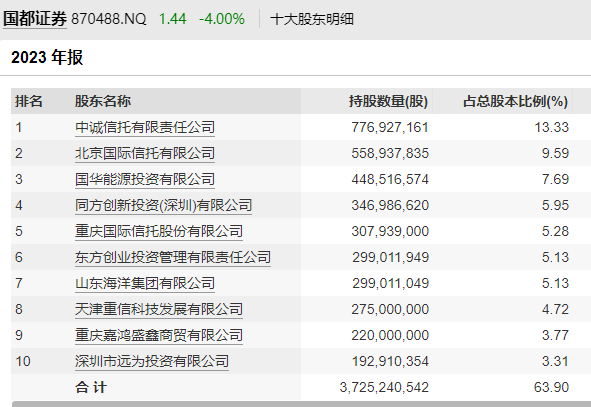This screenshot has height=407, width=591.
Task: Select percentage 4.72
Action: 555,309
